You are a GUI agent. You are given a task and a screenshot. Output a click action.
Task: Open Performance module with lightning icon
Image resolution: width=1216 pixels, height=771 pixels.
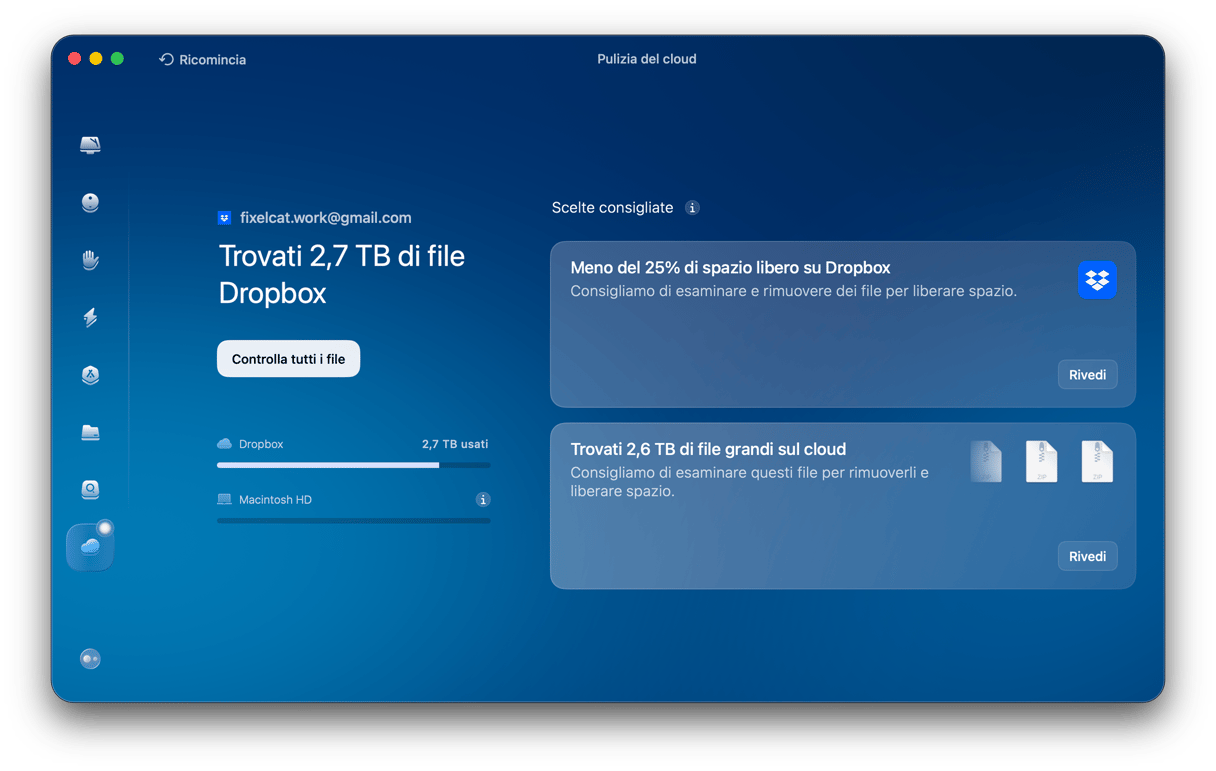pyautogui.click(x=90, y=318)
